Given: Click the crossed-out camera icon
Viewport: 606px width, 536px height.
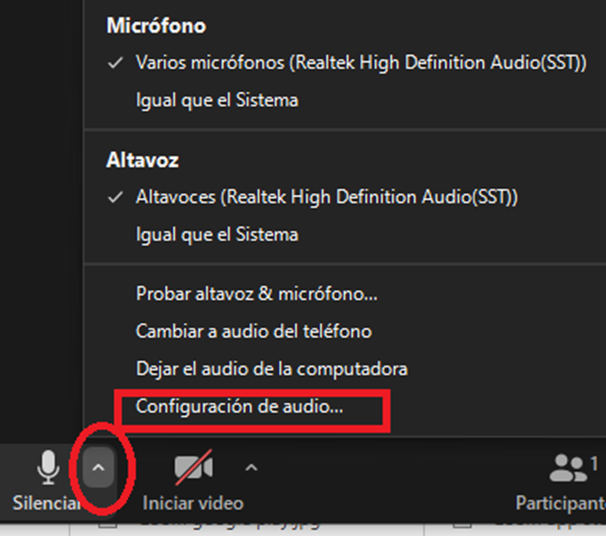Looking at the screenshot, I should [193, 467].
